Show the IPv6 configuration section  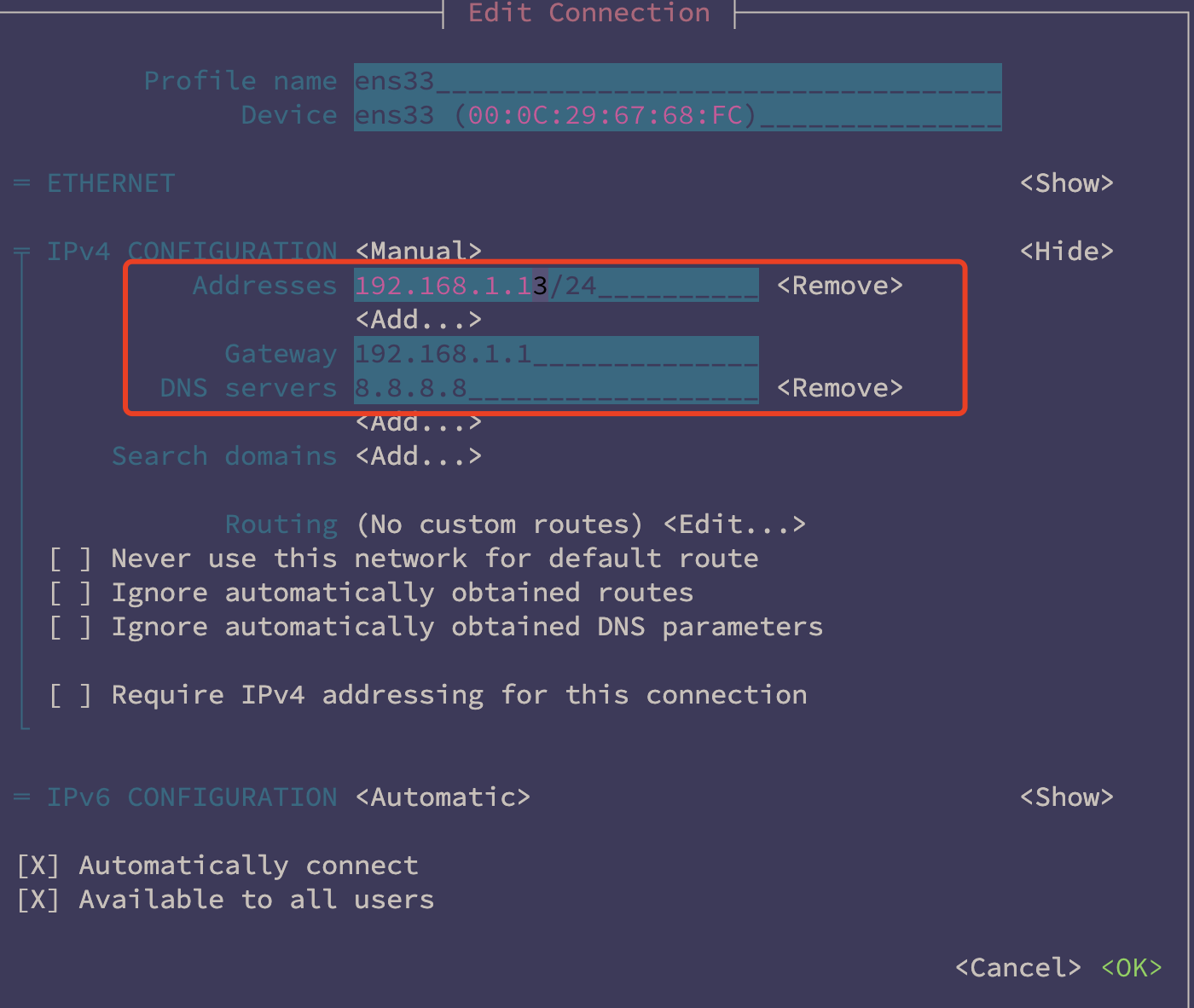point(1066,797)
